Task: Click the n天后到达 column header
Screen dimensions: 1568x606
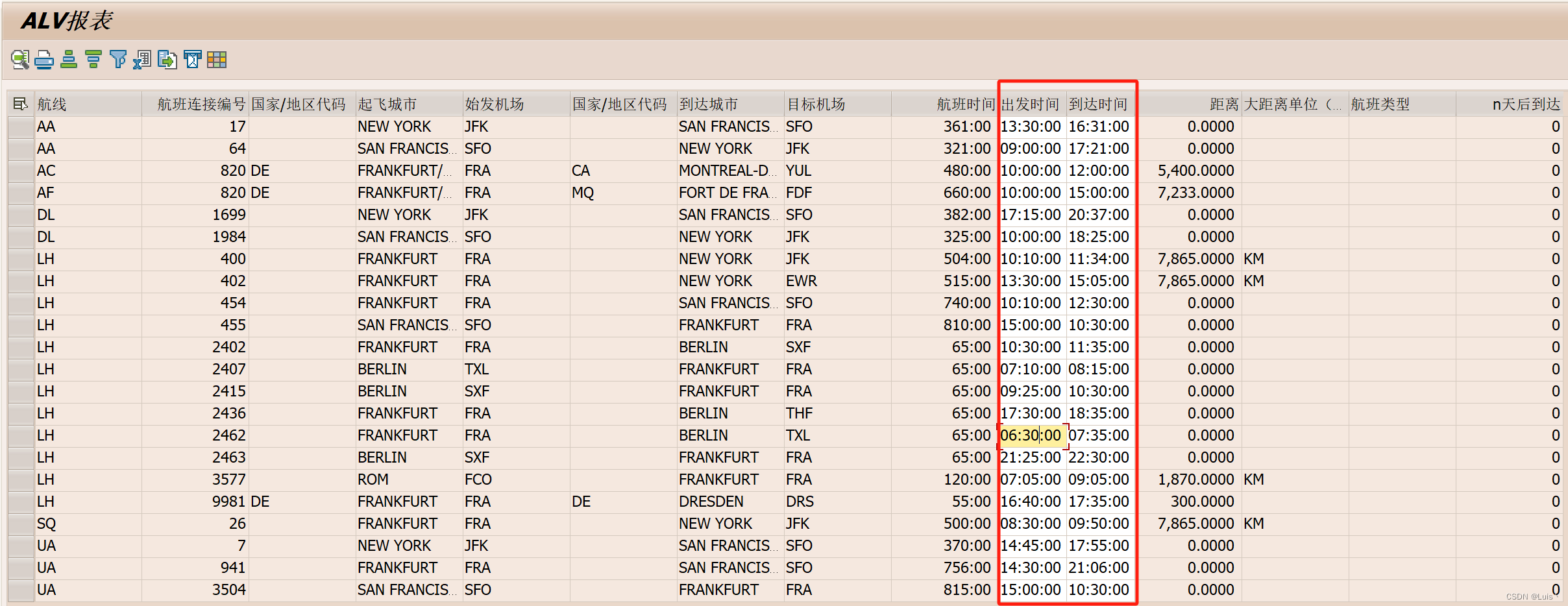Action: click(x=1510, y=104)
